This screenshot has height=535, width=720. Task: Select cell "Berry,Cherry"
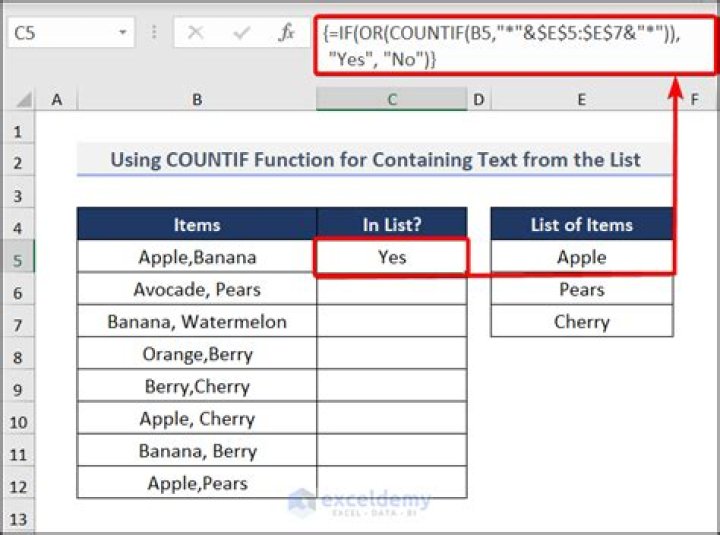197,386
